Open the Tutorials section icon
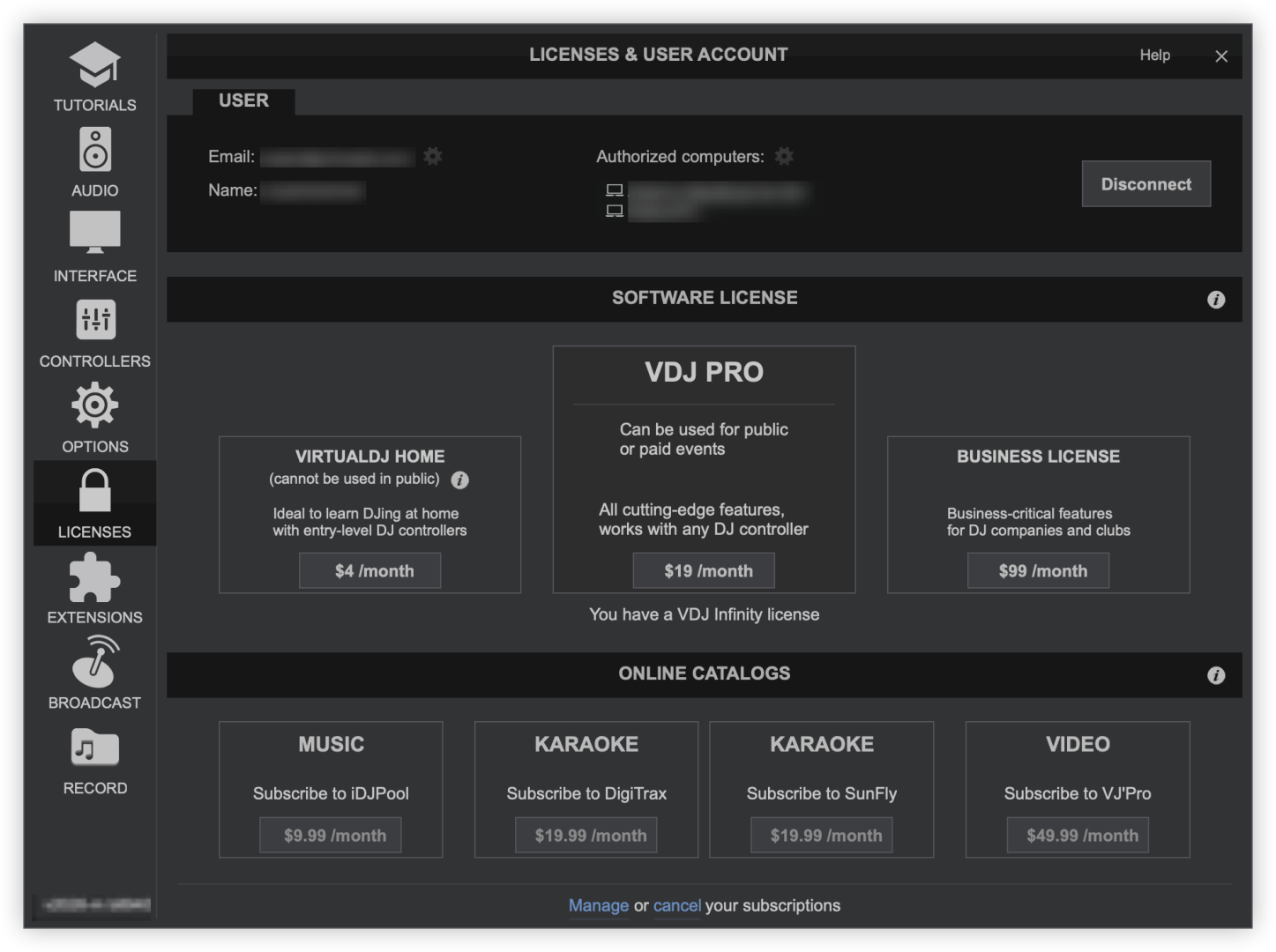The height and width of the screenshot is (952, 1276). (94, 65)
